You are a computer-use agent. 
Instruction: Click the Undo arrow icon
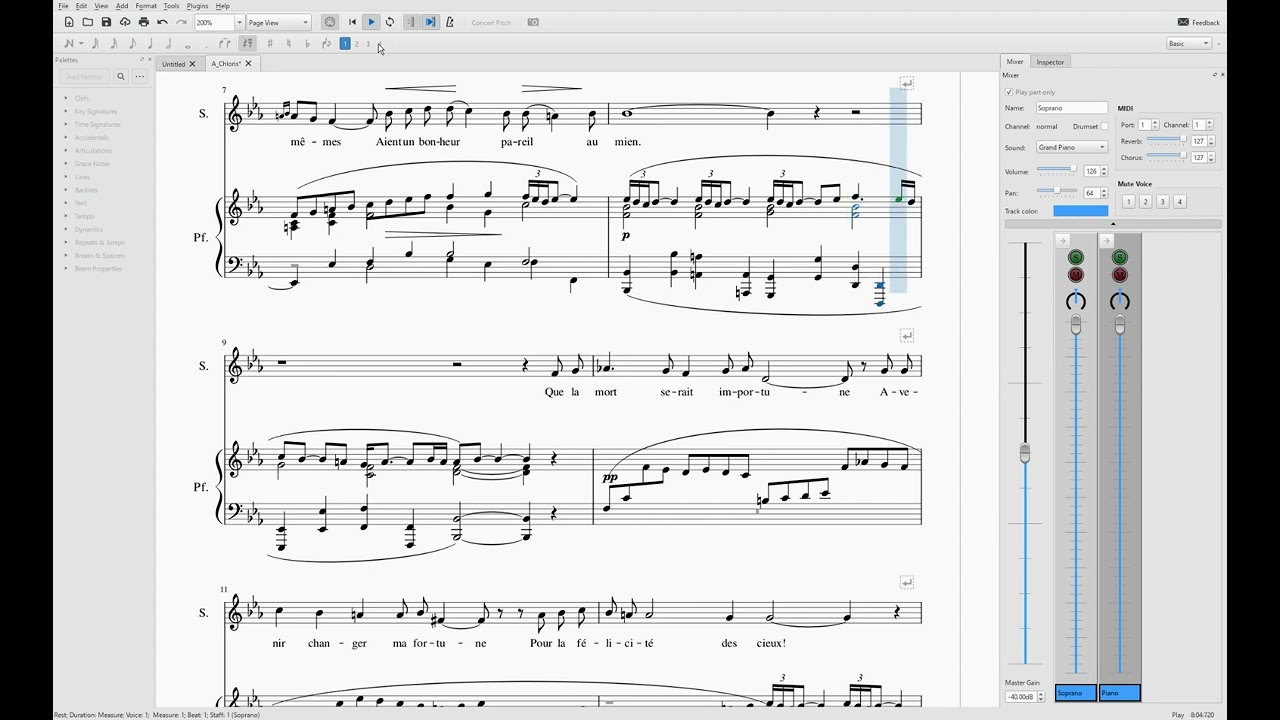click(162, 22)
